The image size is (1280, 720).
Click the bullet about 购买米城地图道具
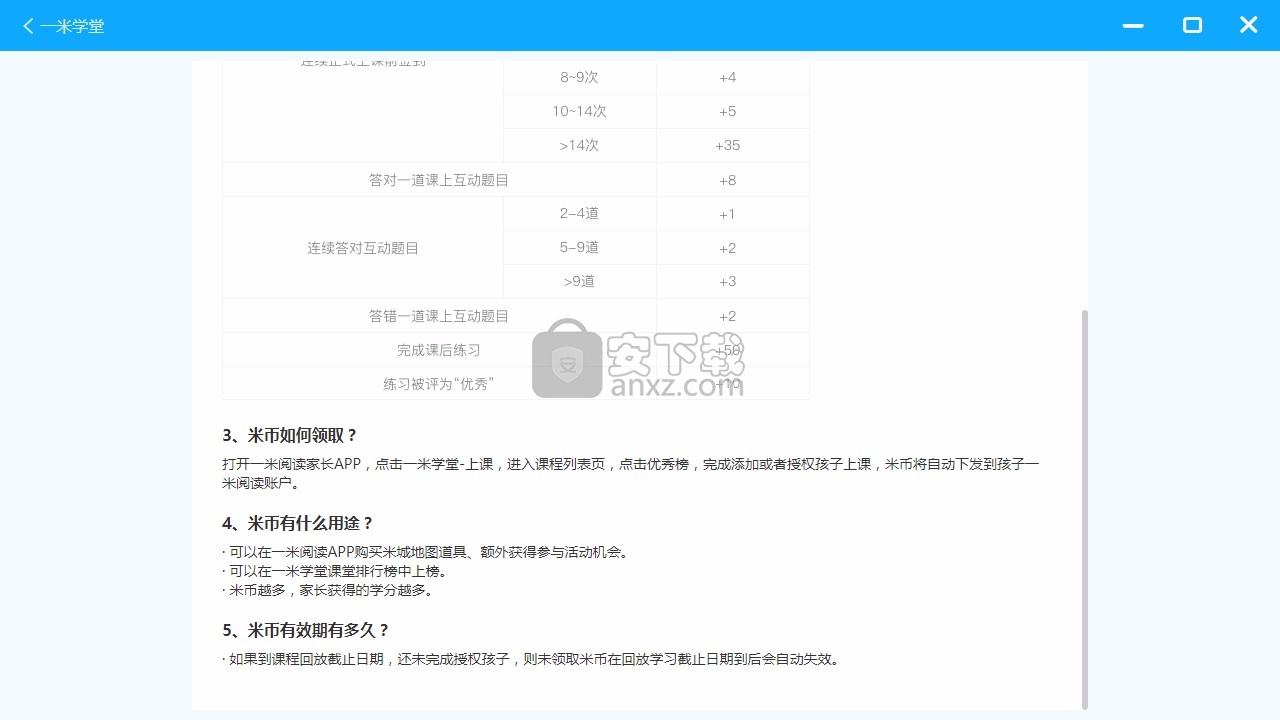[x=425, y=552]
